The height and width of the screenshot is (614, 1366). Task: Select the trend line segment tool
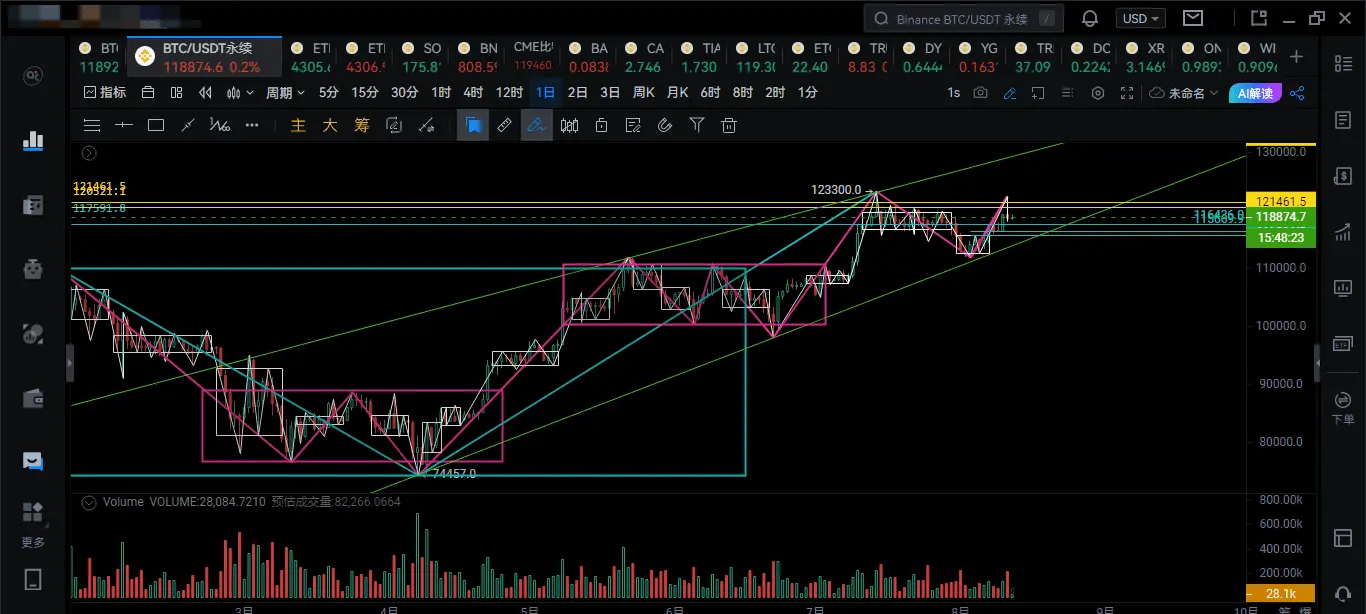187,125
